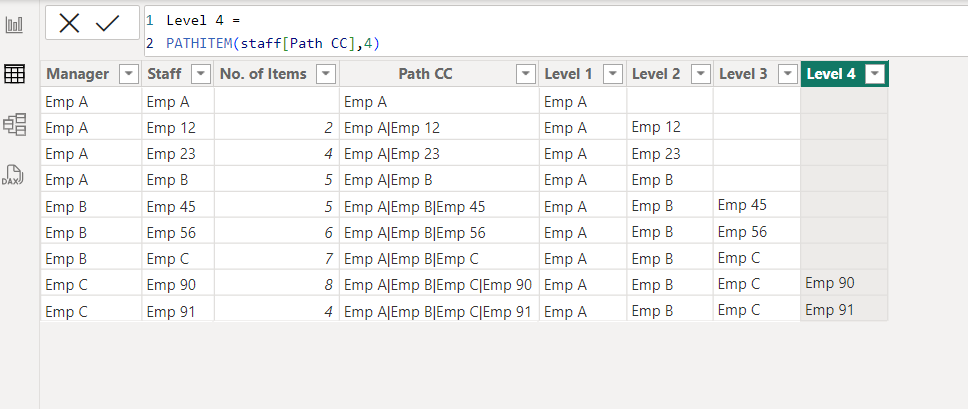Select the highlighted Level 4 column header
This screenshot has height=409, width=968.
tap(844, 74)
